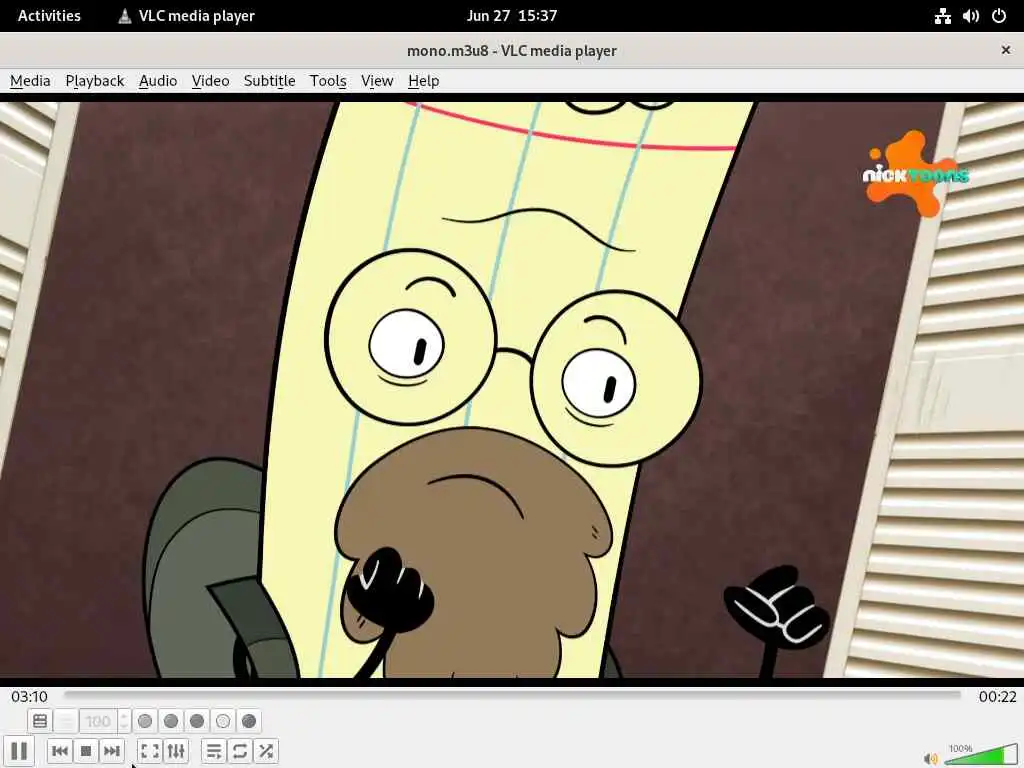Open the Subtitle menu
1024x768 pixels.
[269, 81]
